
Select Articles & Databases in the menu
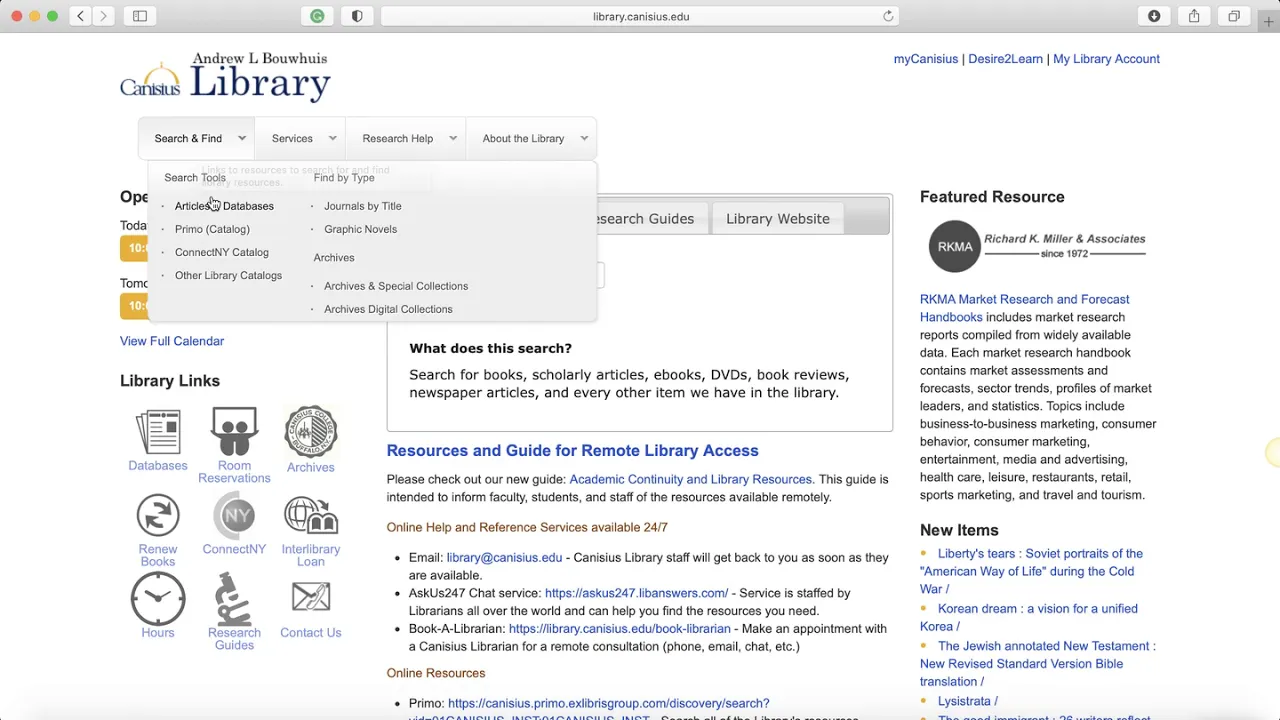point(224,206)
